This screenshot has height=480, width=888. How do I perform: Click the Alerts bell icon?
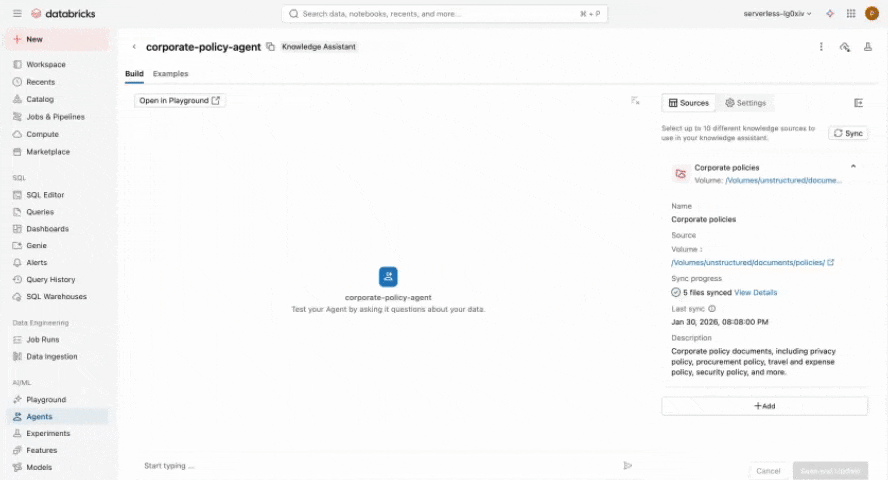(x=17, y=263)
